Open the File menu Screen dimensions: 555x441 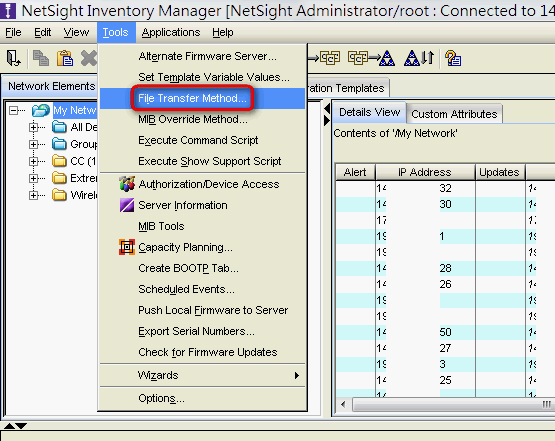click(x=13, y=33)
